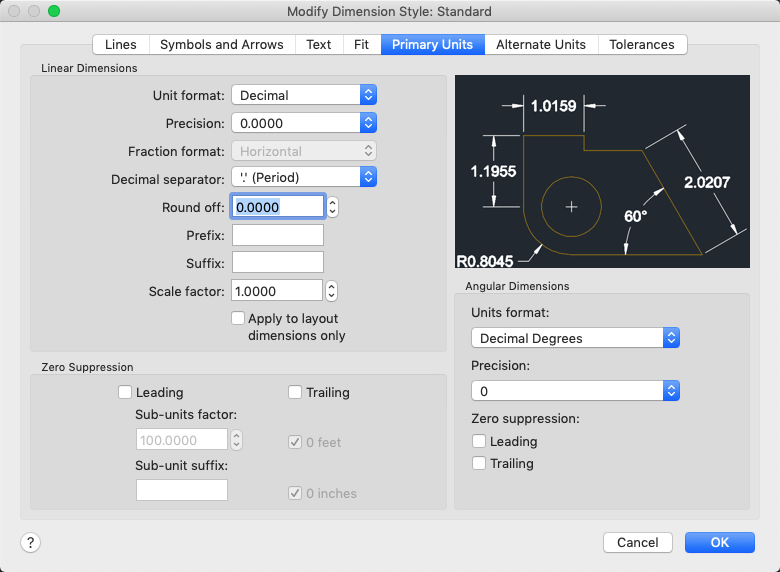Click the Round off stepper arrows
Screen dimensions: 780x572
(x=333, y=207)
